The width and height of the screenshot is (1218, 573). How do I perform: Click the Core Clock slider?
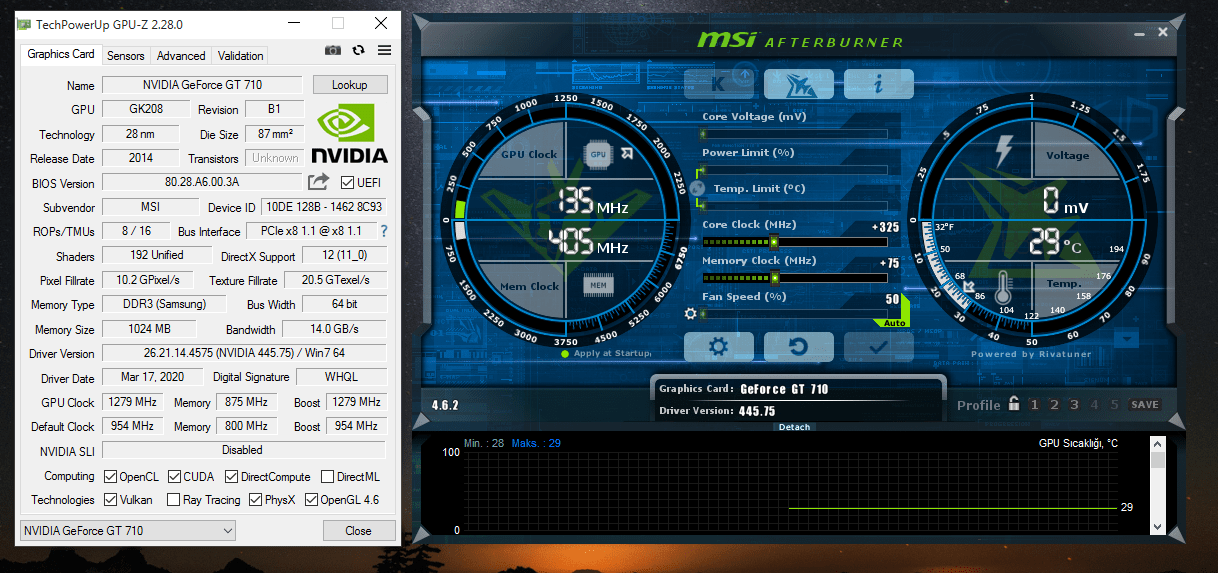[794, 241]
